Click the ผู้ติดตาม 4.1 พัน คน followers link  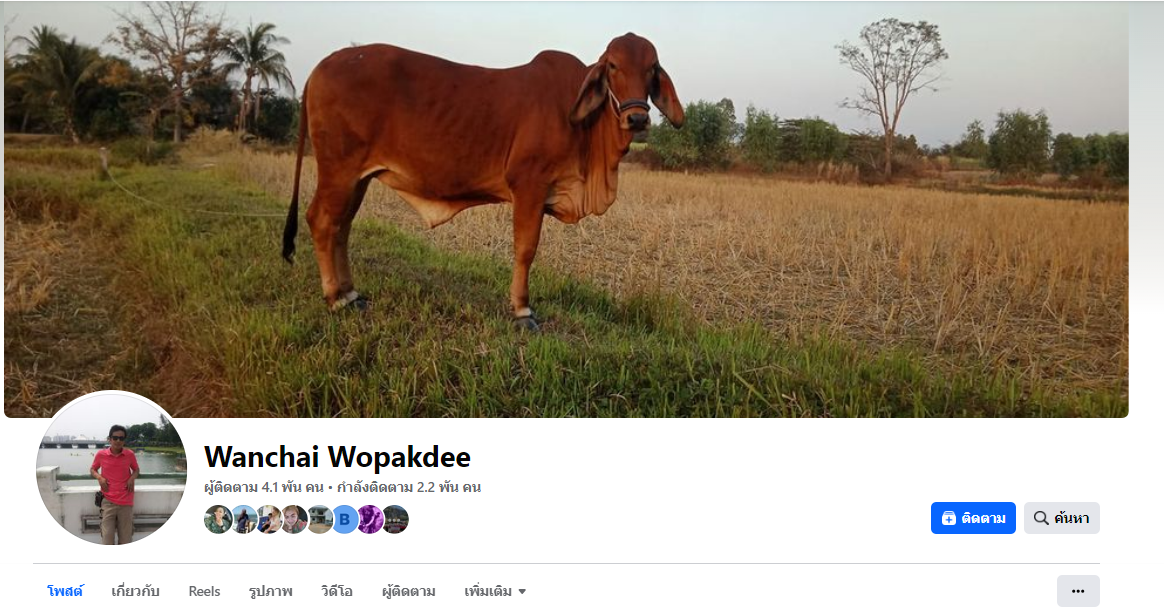tap(264, 488)
